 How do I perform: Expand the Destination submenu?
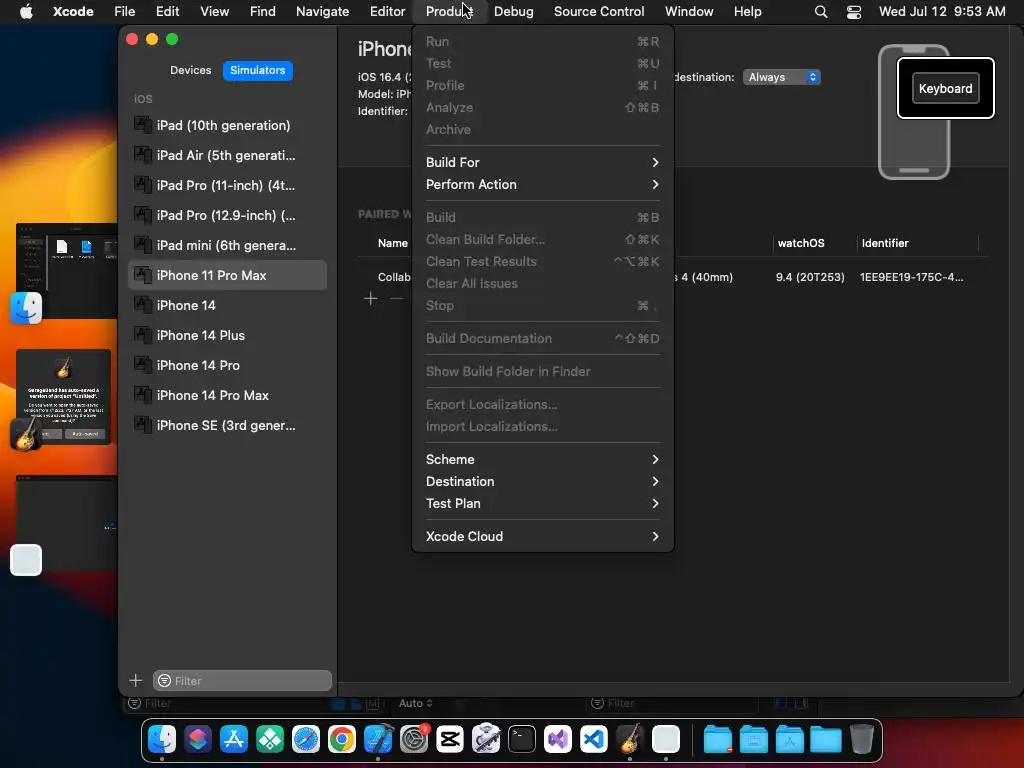pyautogui.click(x=543, y=481)
